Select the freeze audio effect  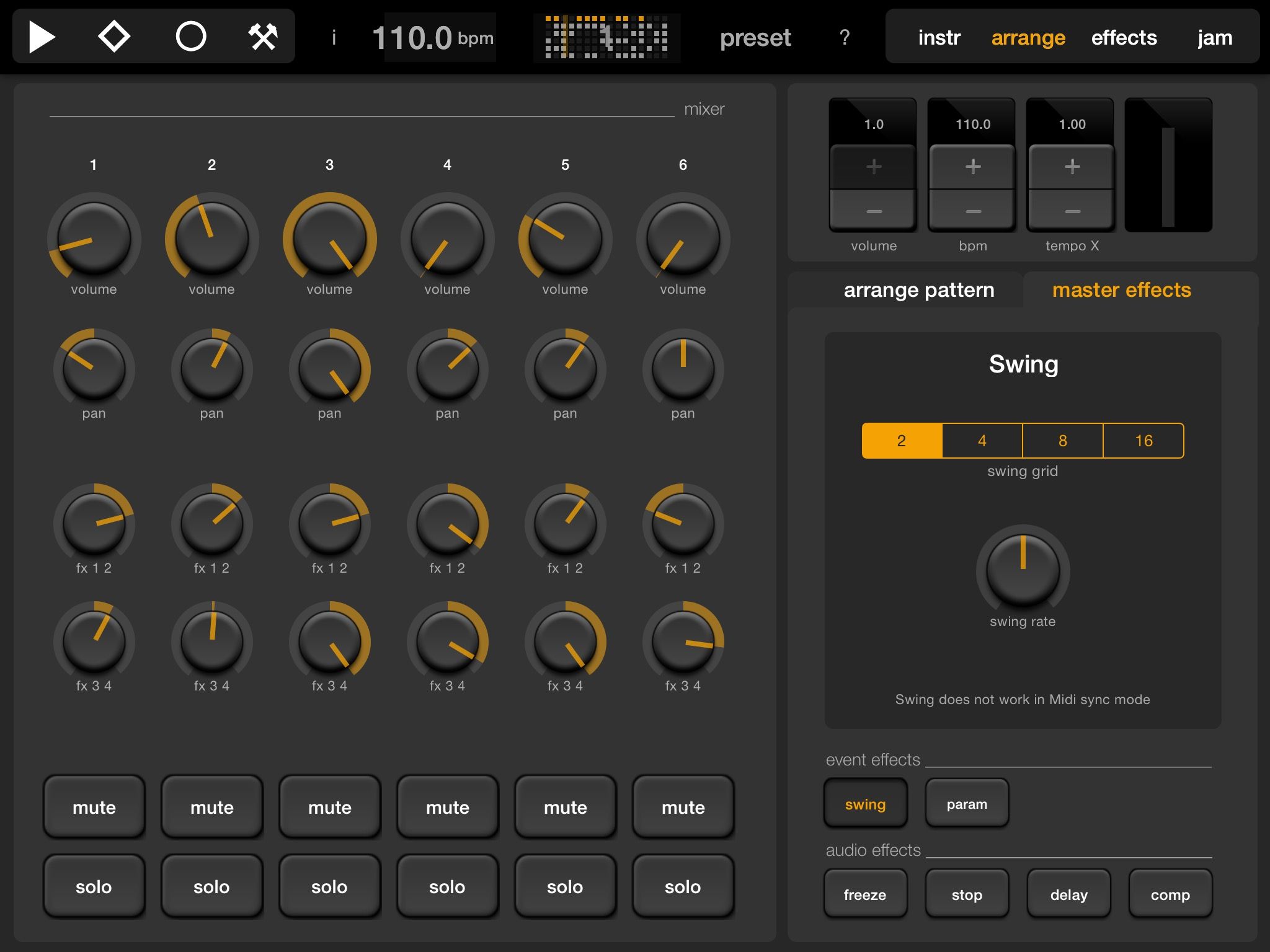[x=865, y=894]
